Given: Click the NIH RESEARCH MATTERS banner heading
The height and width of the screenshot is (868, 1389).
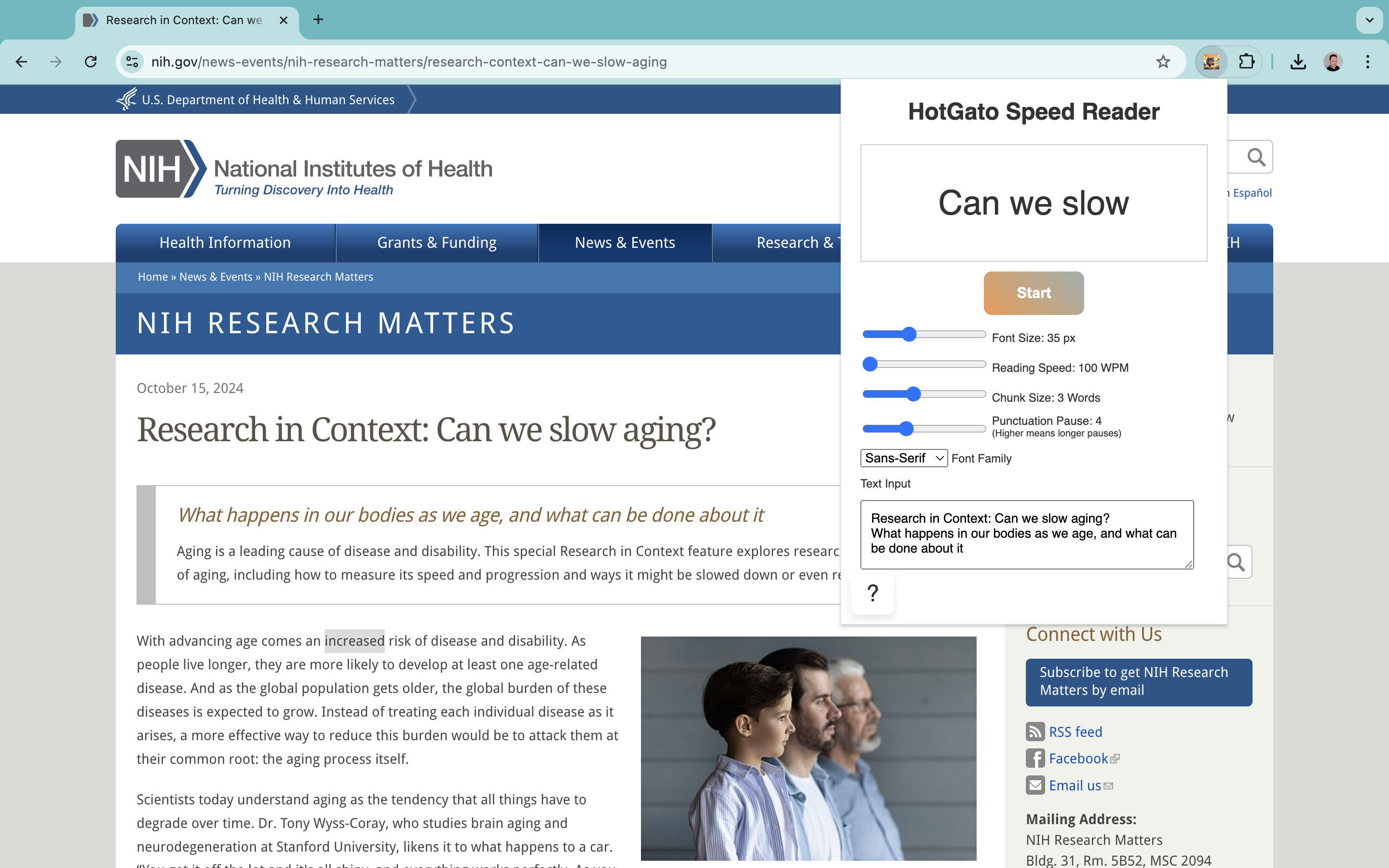Looking at the screenshot, I should (x=326, y=323).
